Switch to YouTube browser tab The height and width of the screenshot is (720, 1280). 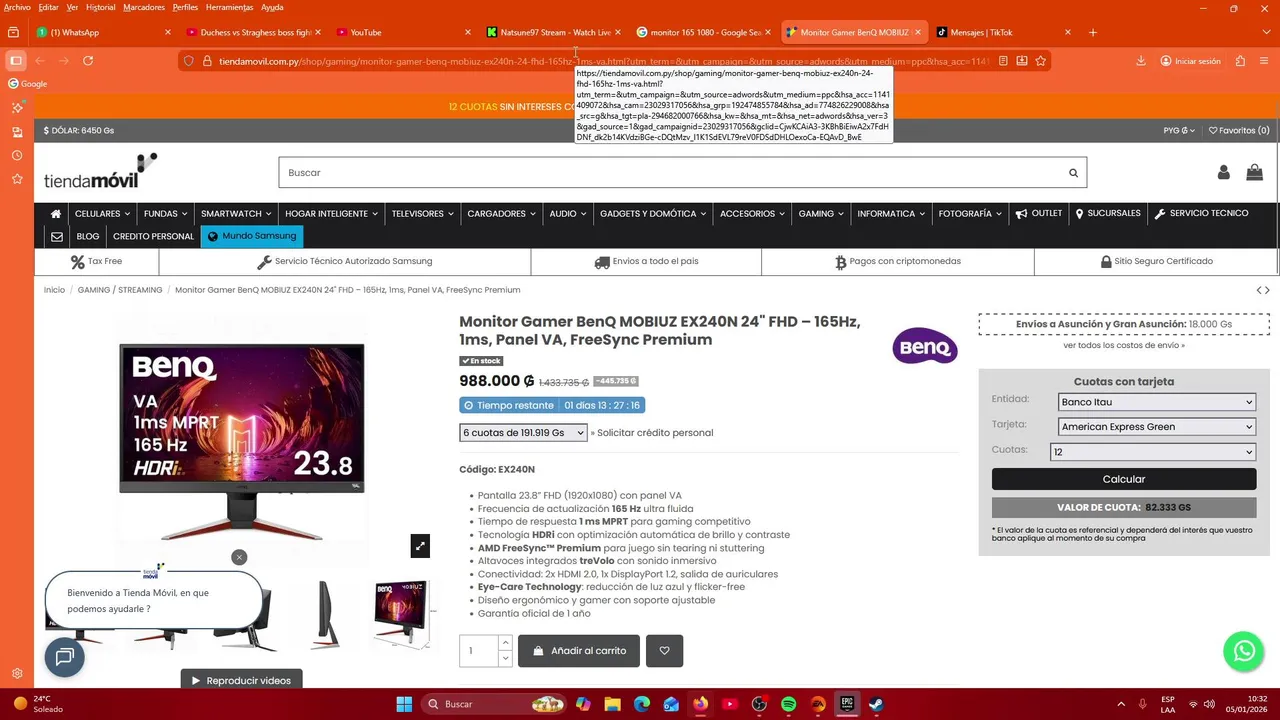click(403, 32)
